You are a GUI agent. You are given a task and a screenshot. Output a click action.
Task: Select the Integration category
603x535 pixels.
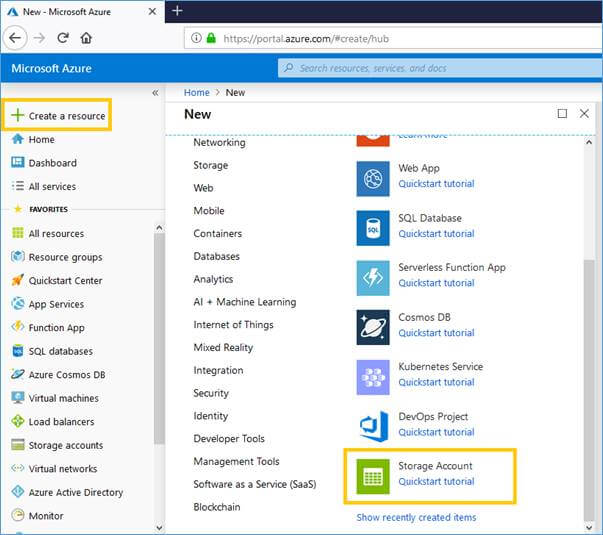coord(218,370)
